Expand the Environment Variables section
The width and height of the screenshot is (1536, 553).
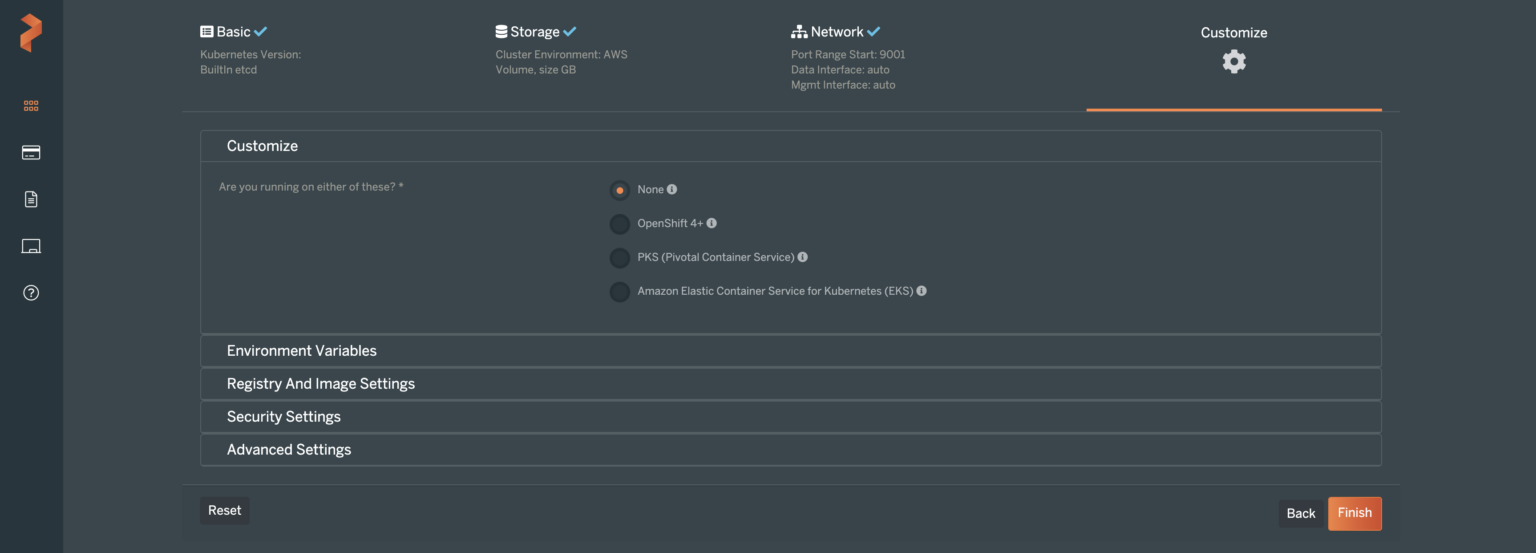pyautogui.click(x=302, y=351)
